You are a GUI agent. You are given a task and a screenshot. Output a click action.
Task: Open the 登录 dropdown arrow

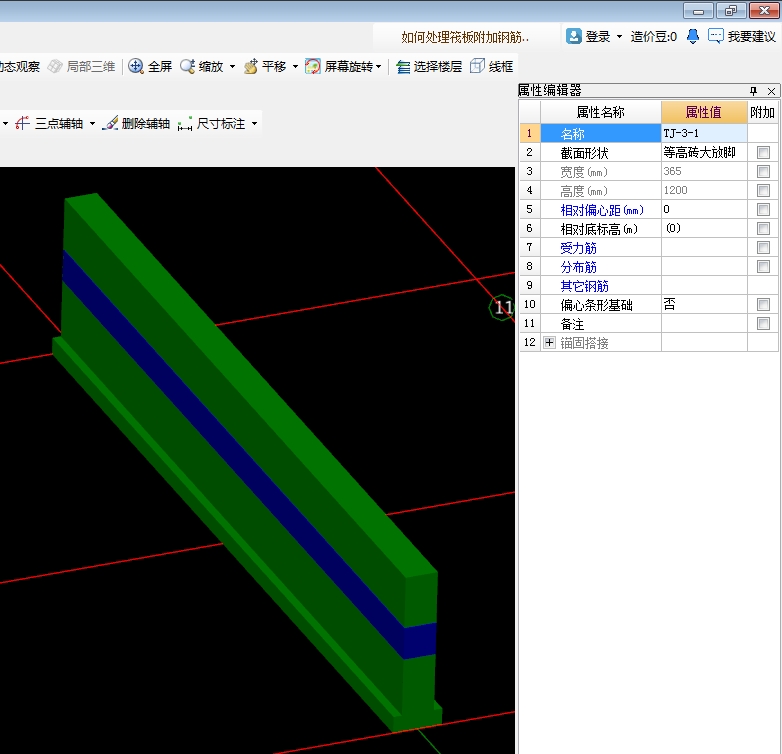619,36
